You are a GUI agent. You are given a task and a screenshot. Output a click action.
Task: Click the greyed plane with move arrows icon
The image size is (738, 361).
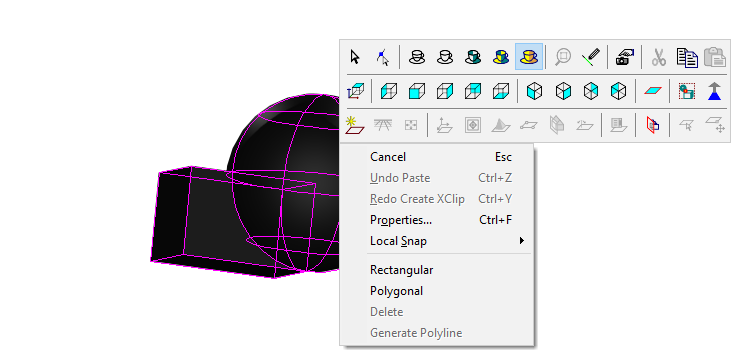(x=714, y=125)
